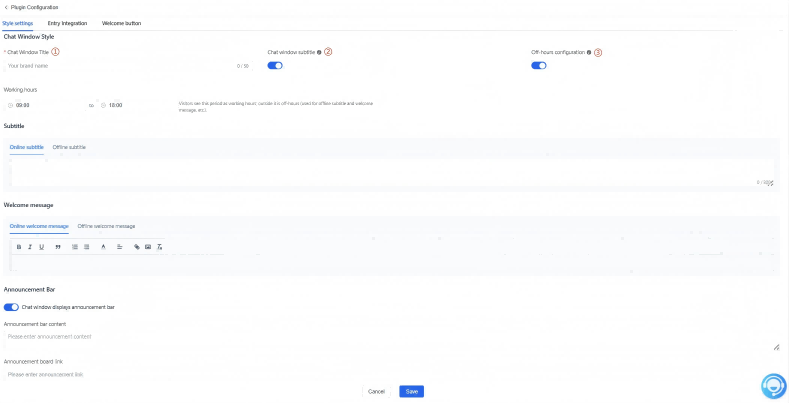Turn off the Chat window subtitle switch
This screenshot has height=403, width=789.
pyautogui.click(x=275, y=65)
